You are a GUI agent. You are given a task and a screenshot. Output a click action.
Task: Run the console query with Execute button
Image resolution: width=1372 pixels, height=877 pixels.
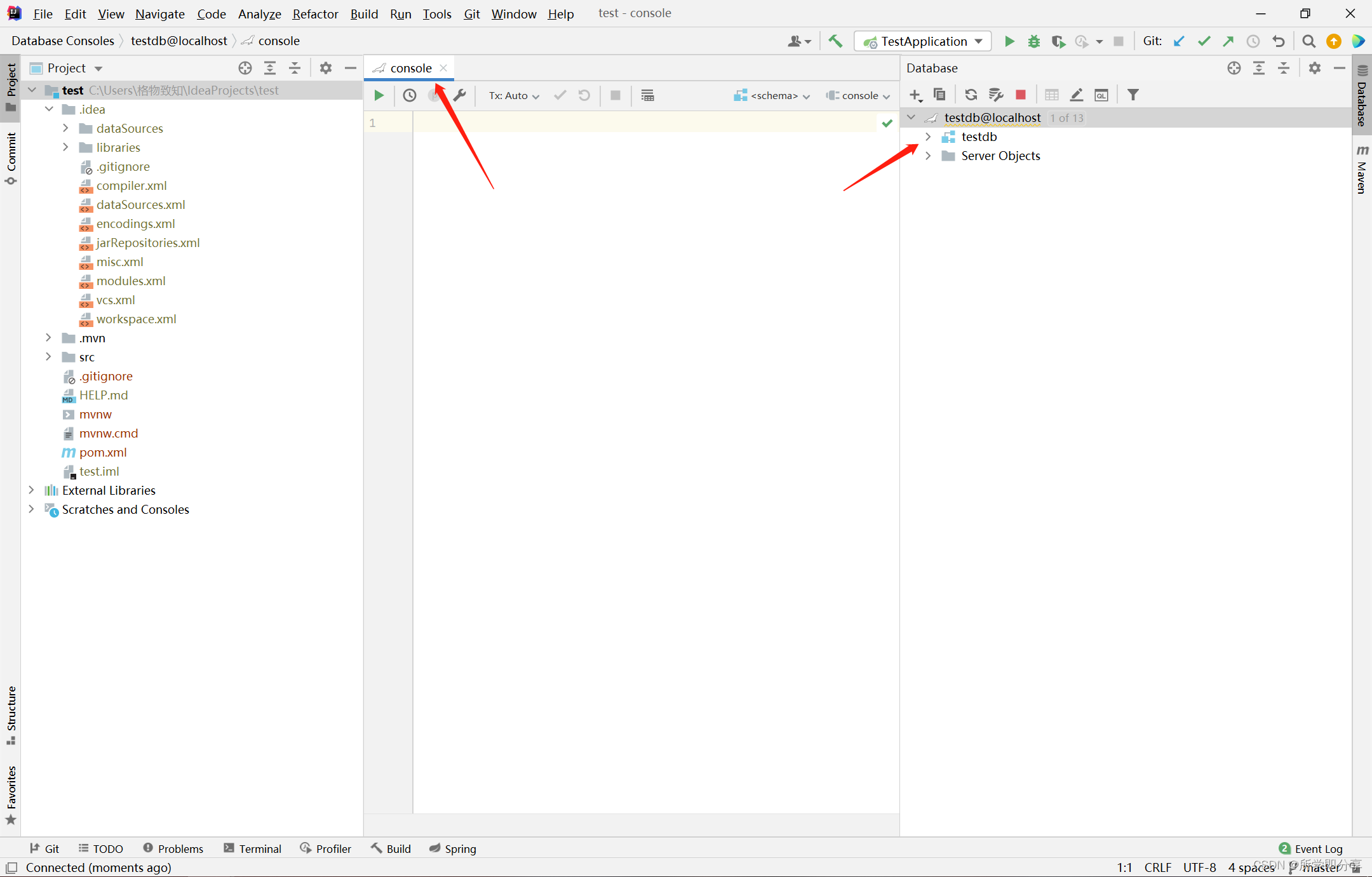click(379, 95)
